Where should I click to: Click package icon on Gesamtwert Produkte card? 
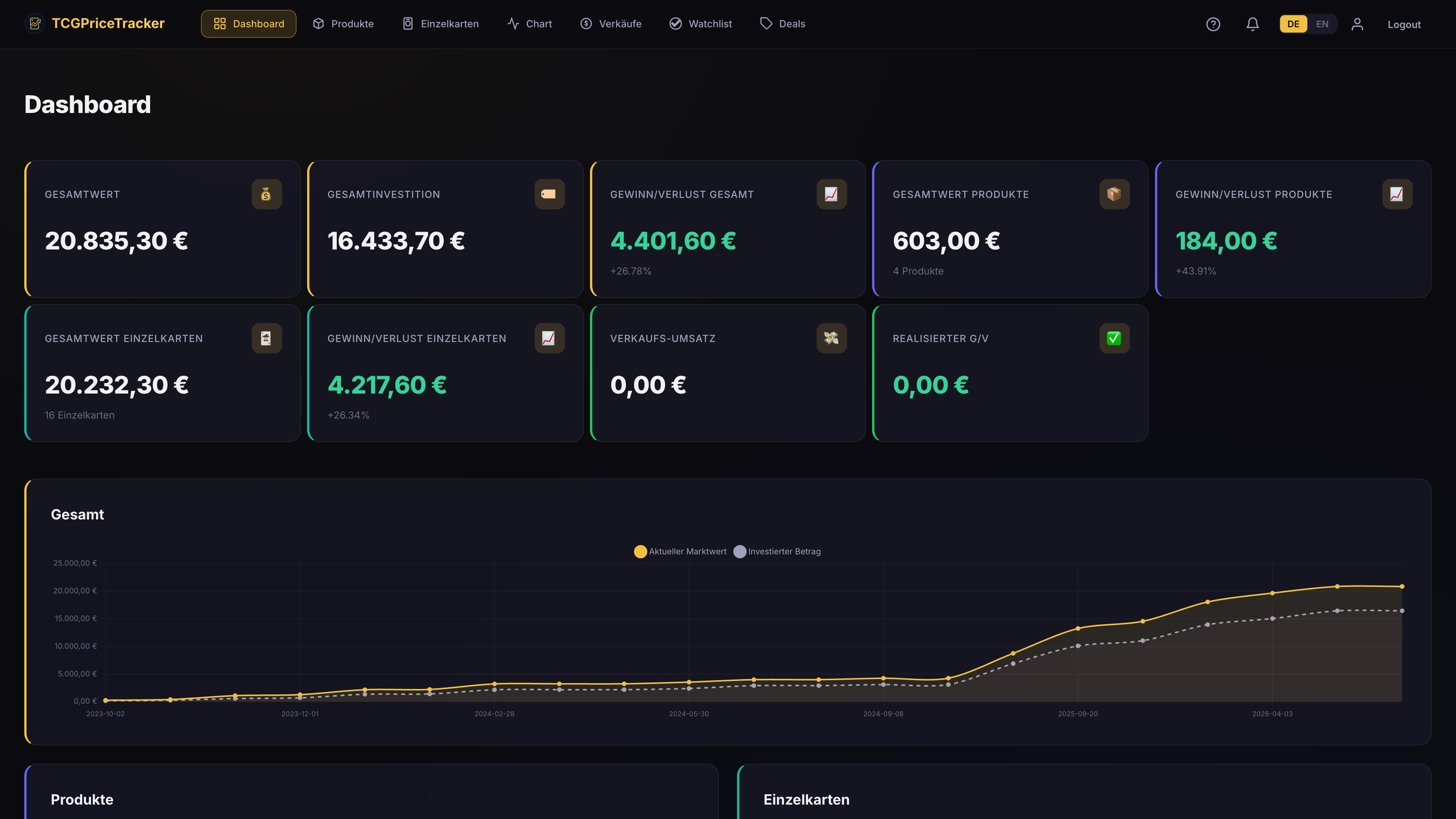(x=1114, y=195)
